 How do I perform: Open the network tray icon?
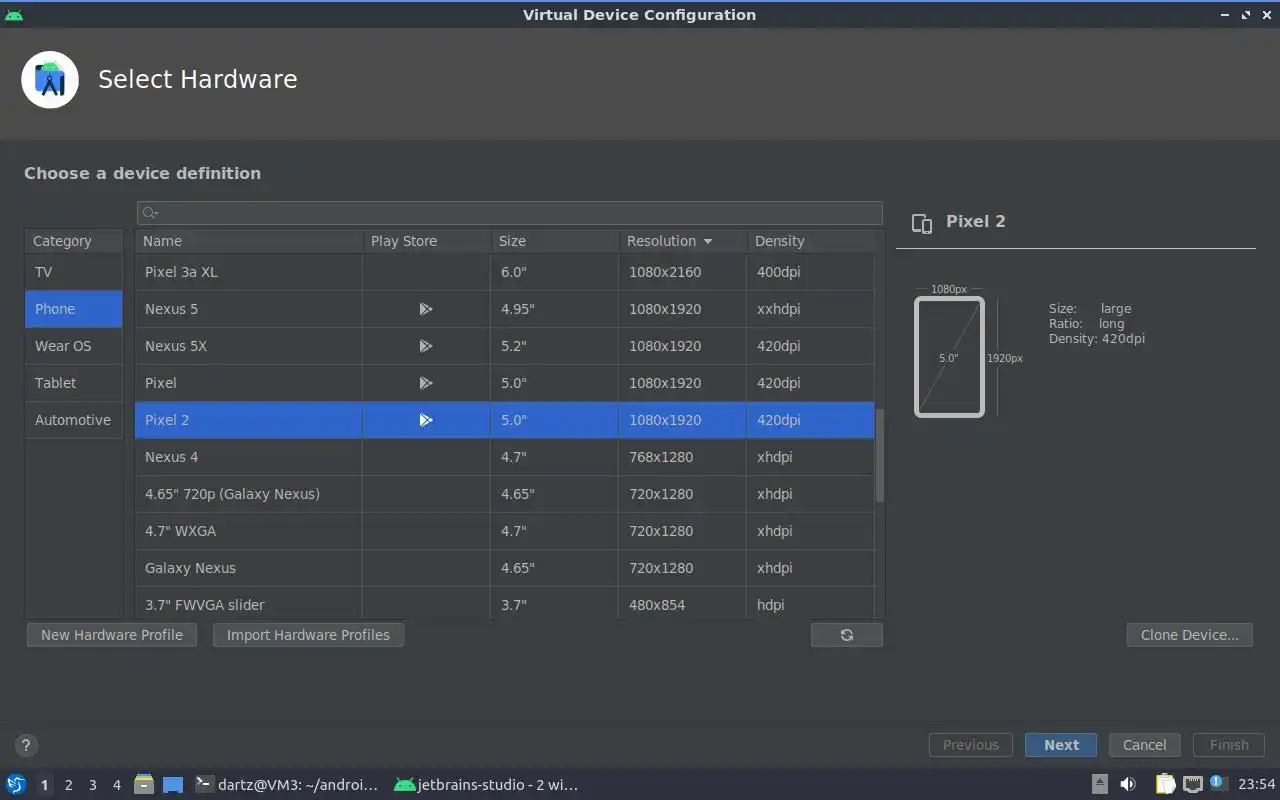(1193, 785)
